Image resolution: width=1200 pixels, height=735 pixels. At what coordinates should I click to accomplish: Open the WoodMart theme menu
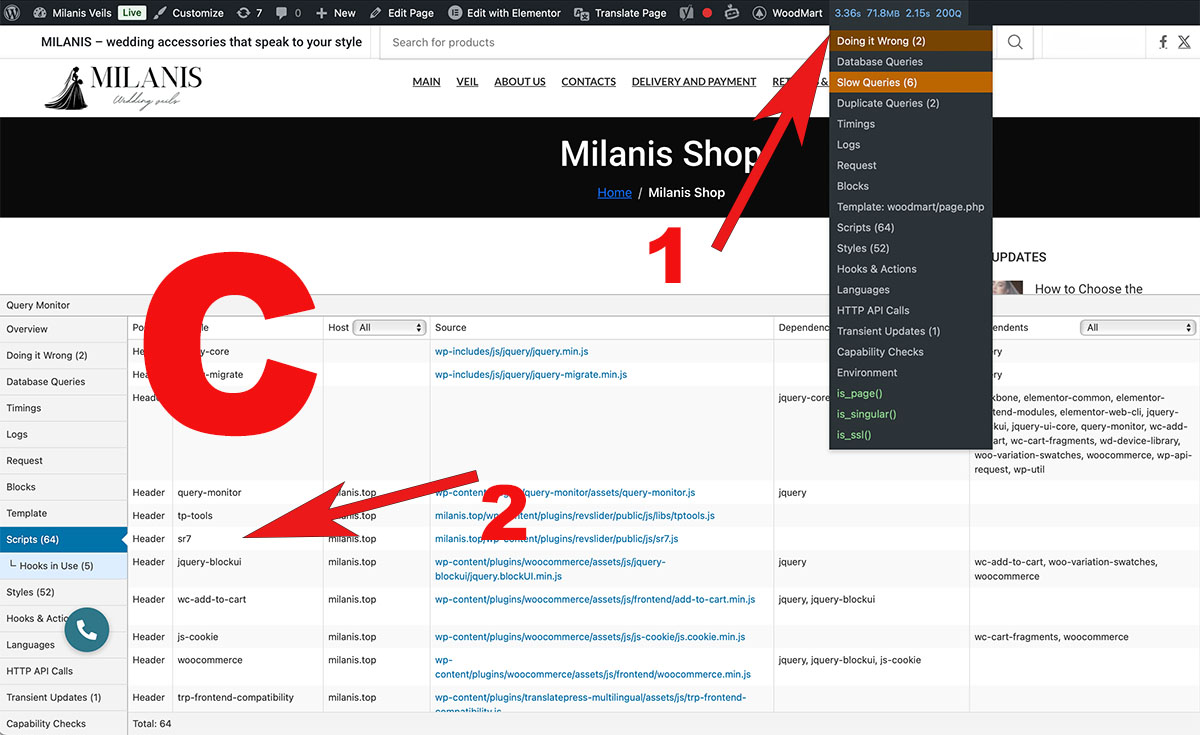tap(787, 13)
